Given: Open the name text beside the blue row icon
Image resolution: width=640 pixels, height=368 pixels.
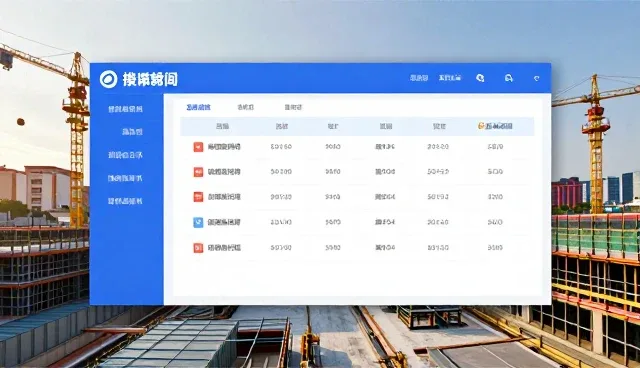Looking at the screenshot, I should (224, 222).
